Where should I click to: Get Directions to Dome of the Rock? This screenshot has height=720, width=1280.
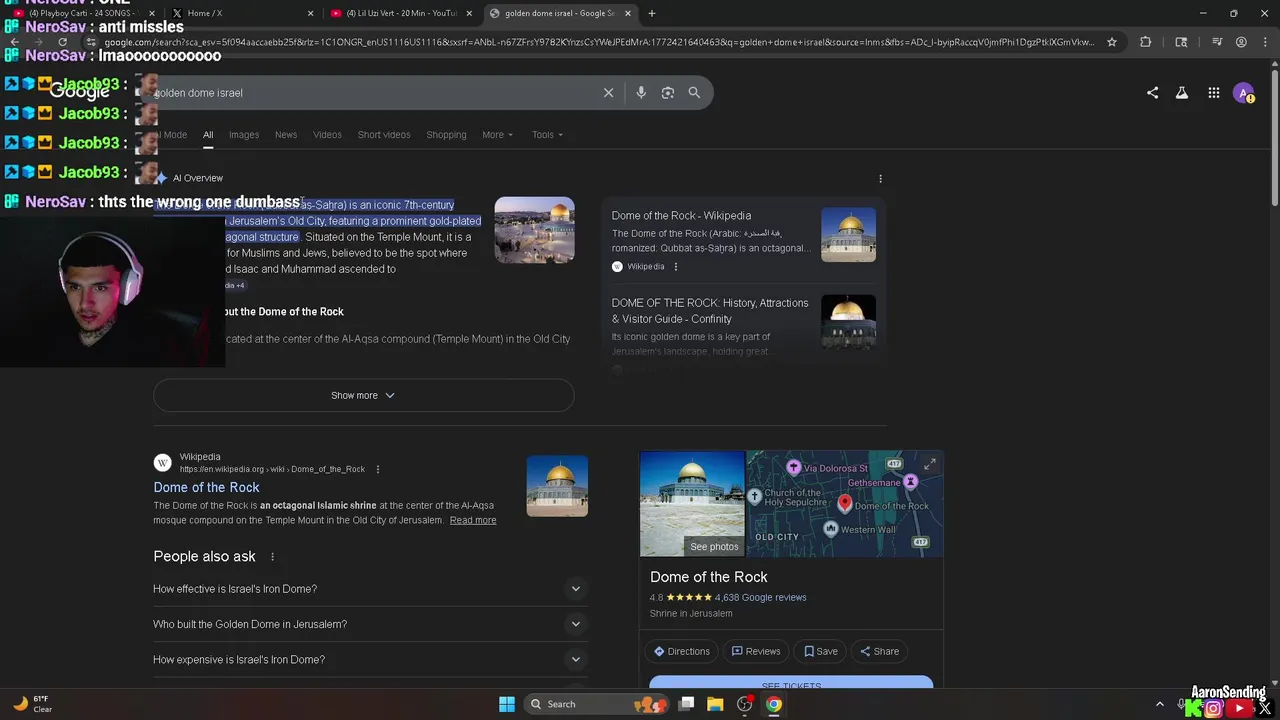point(682,651)
